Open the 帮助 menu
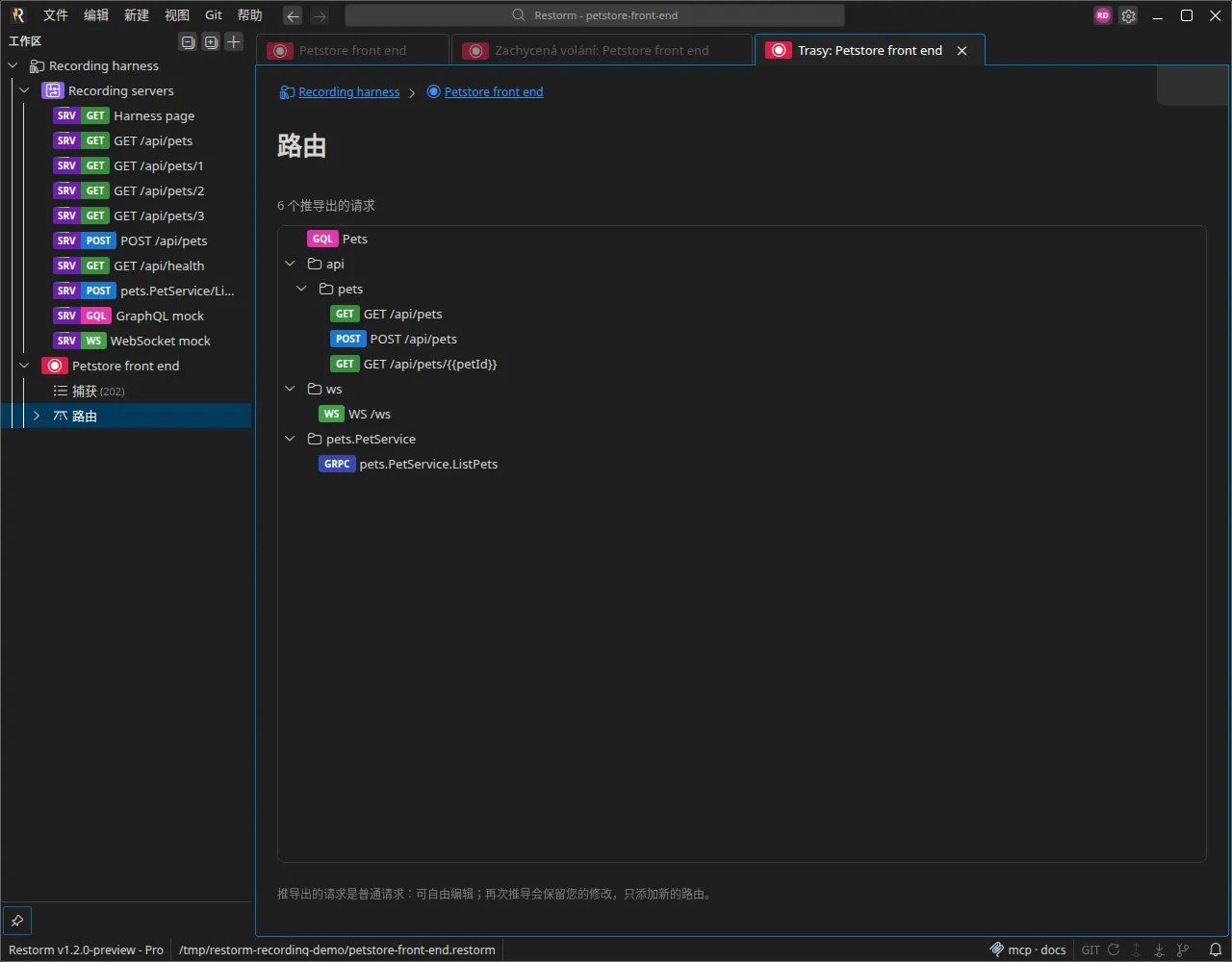1232x962 pixels. pos(250,15)
